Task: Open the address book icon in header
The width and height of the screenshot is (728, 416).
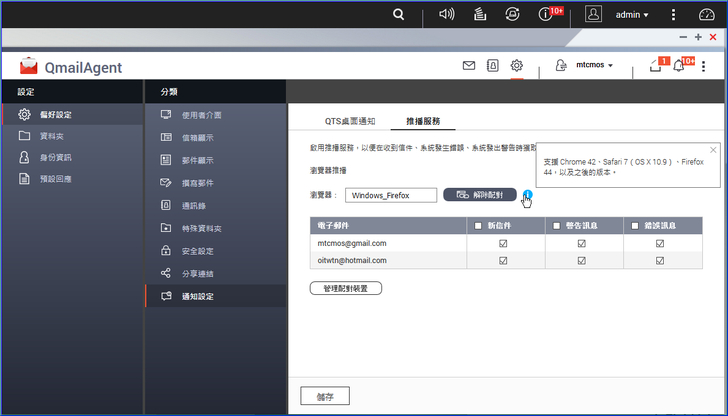Action: pos(492,66)
